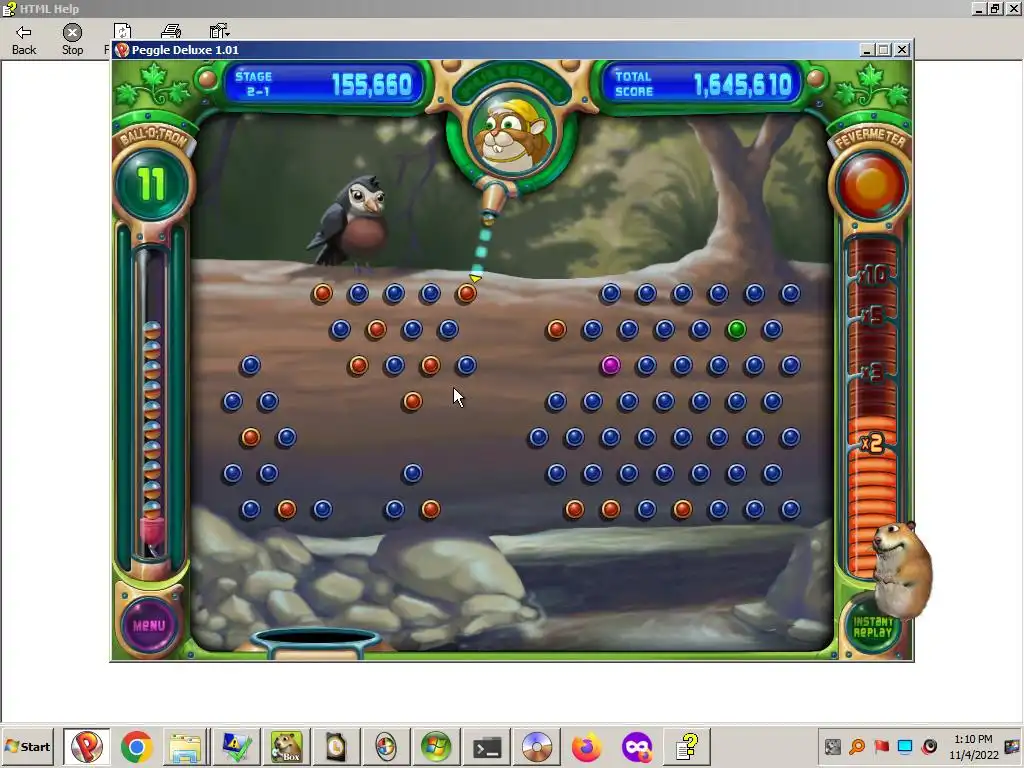Viewport: 1024px width, 768px height.
Task: Open the Options dropdown in HTML Help
Action: pos(219,31)
